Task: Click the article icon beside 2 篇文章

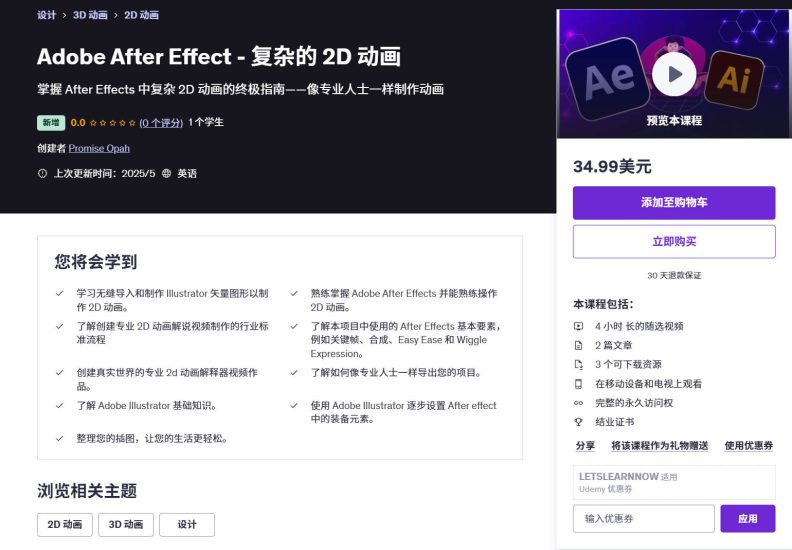Action: pos(578,345)
